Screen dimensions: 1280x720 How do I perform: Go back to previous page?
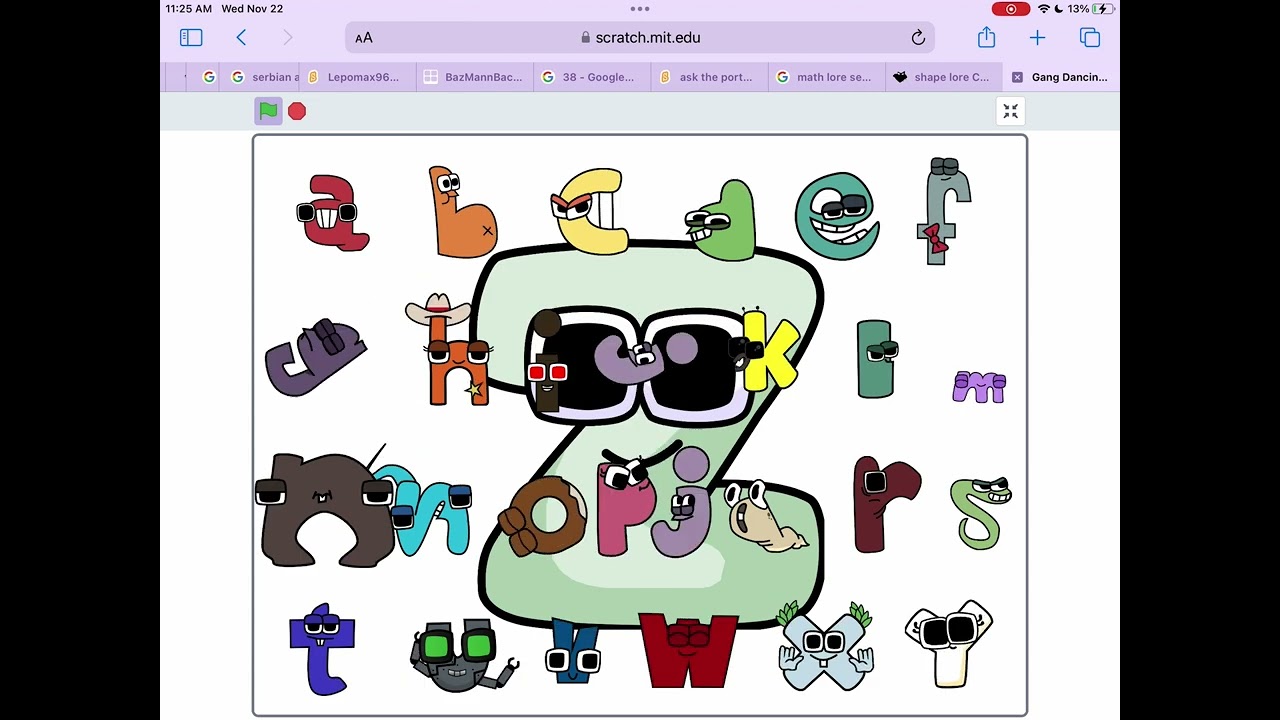pyautogui.click(x=241, y=37)
